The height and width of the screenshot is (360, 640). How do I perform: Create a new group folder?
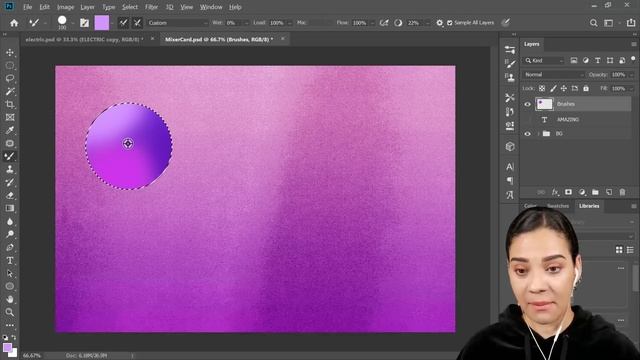[x=595, y=192]
